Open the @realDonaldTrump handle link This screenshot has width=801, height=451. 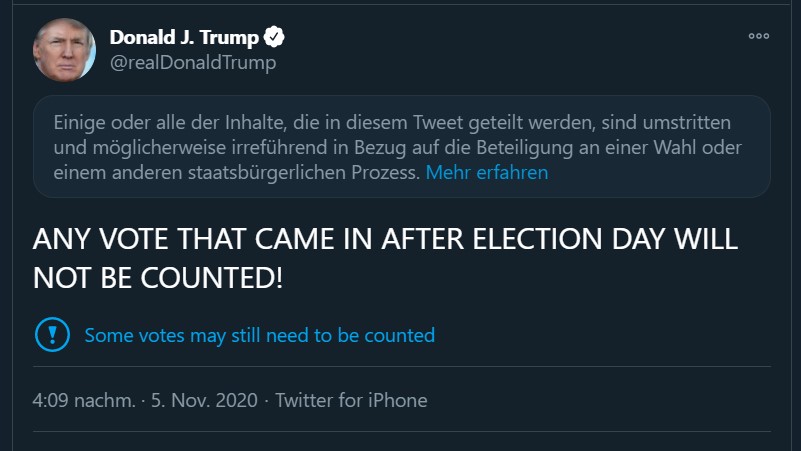pyautogui.click(x=192, y=63)
